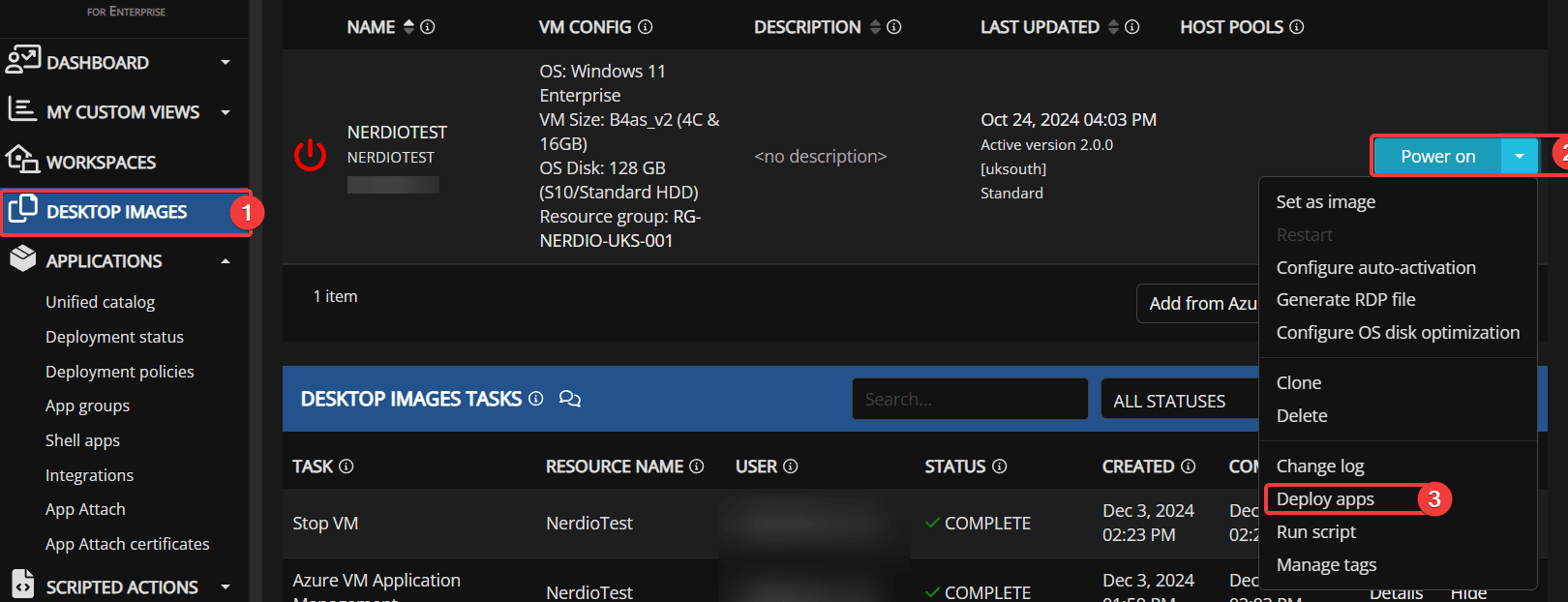Screen dimensions: 1568x602
Task: Open Deployment status link
Action: click(114, 337)
